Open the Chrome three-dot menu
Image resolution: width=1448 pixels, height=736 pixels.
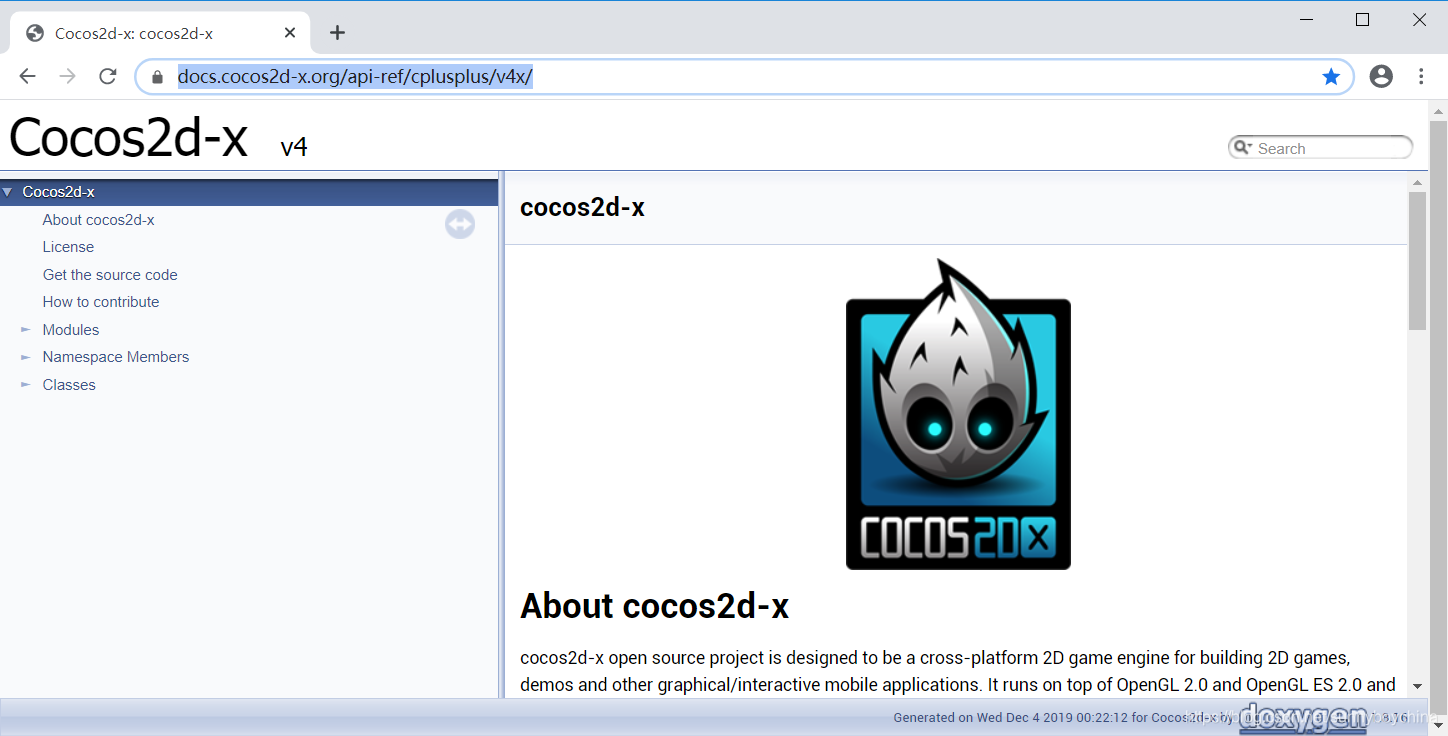(1421, 76)
